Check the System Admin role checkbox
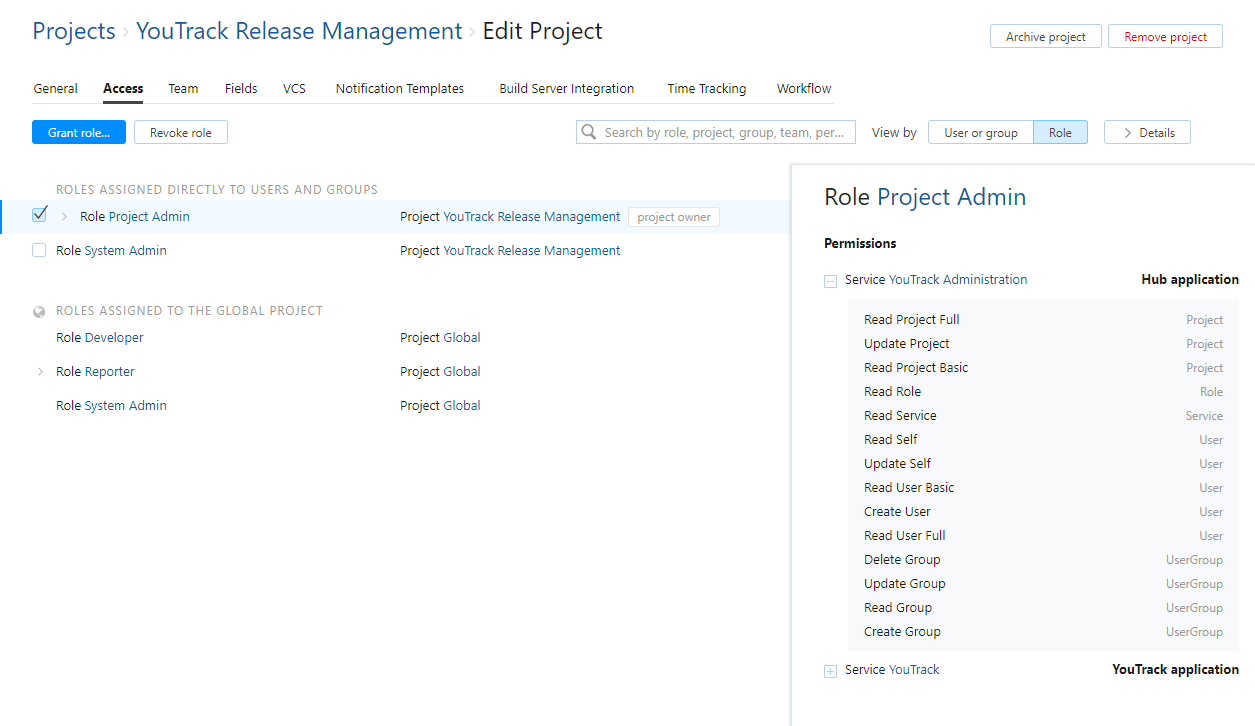Image resolution: width=1255 pixels, height=726 pixels. point(39,251)
